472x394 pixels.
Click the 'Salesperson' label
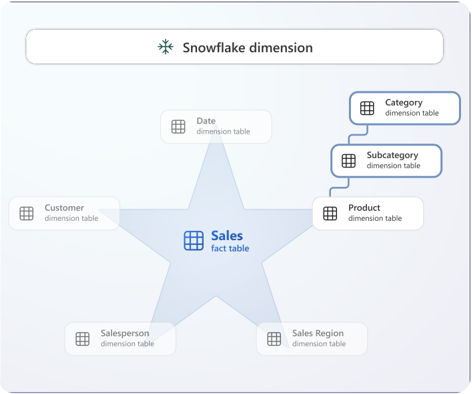[x=125, y=333]
